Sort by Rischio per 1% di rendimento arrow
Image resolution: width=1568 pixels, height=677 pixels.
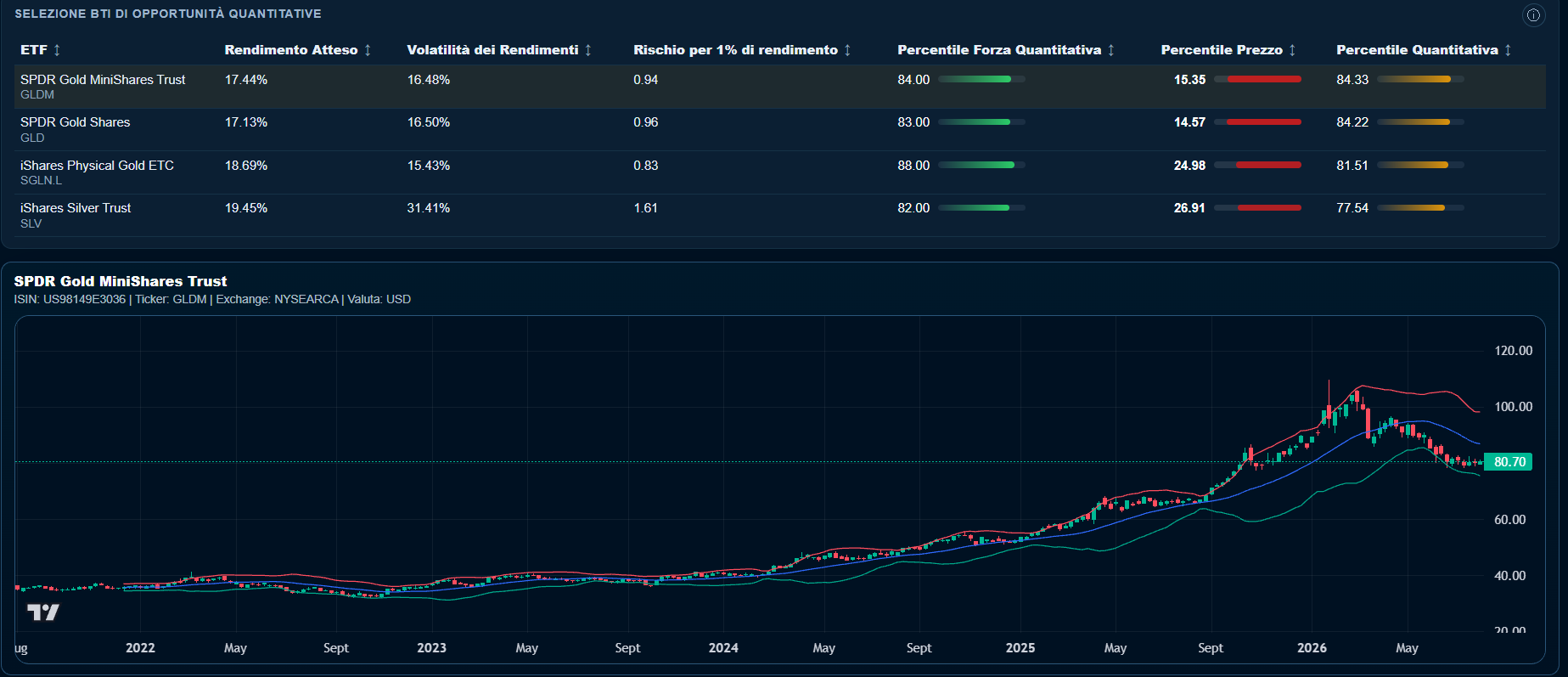click(x=847, y=50)
